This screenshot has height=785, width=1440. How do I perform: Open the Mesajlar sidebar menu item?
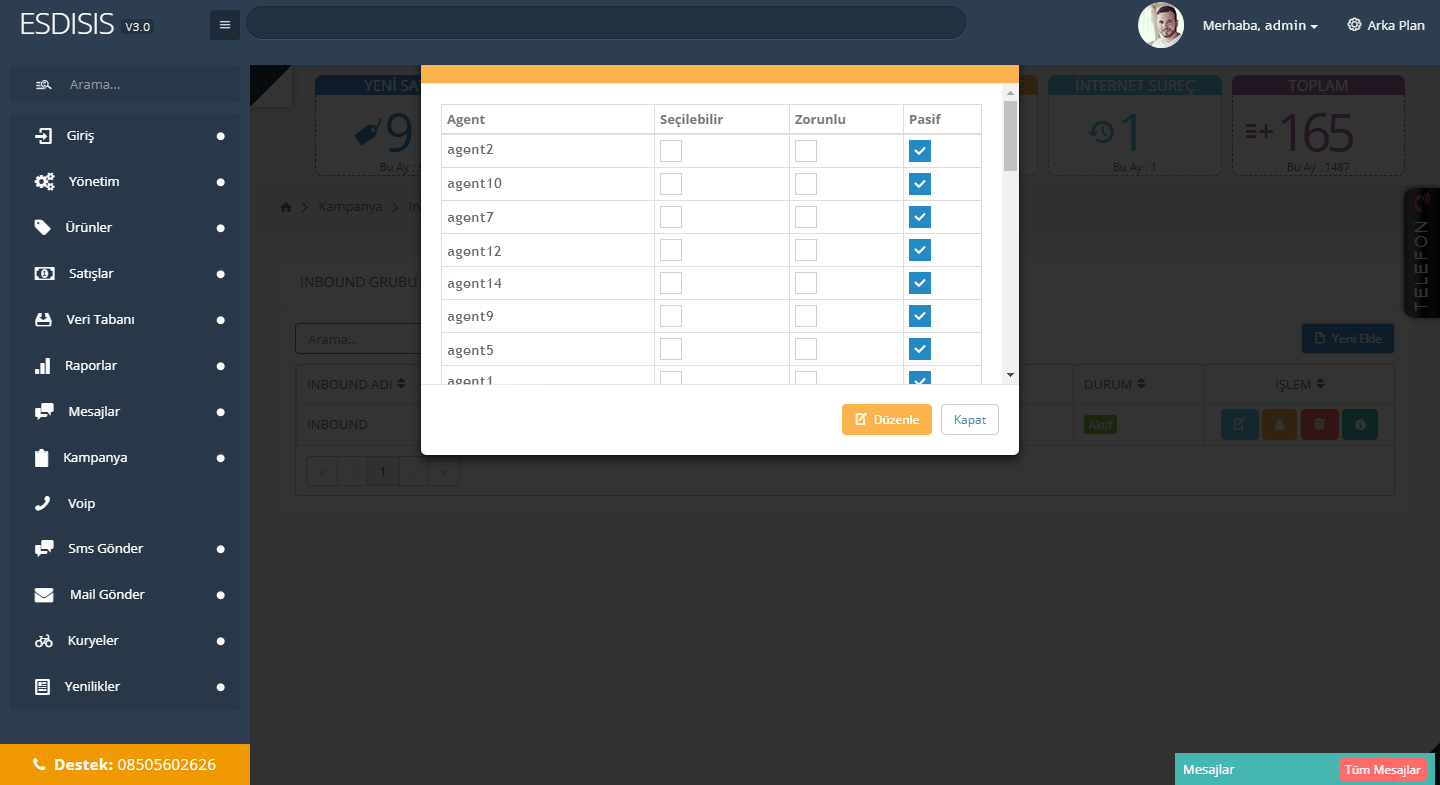94,412
